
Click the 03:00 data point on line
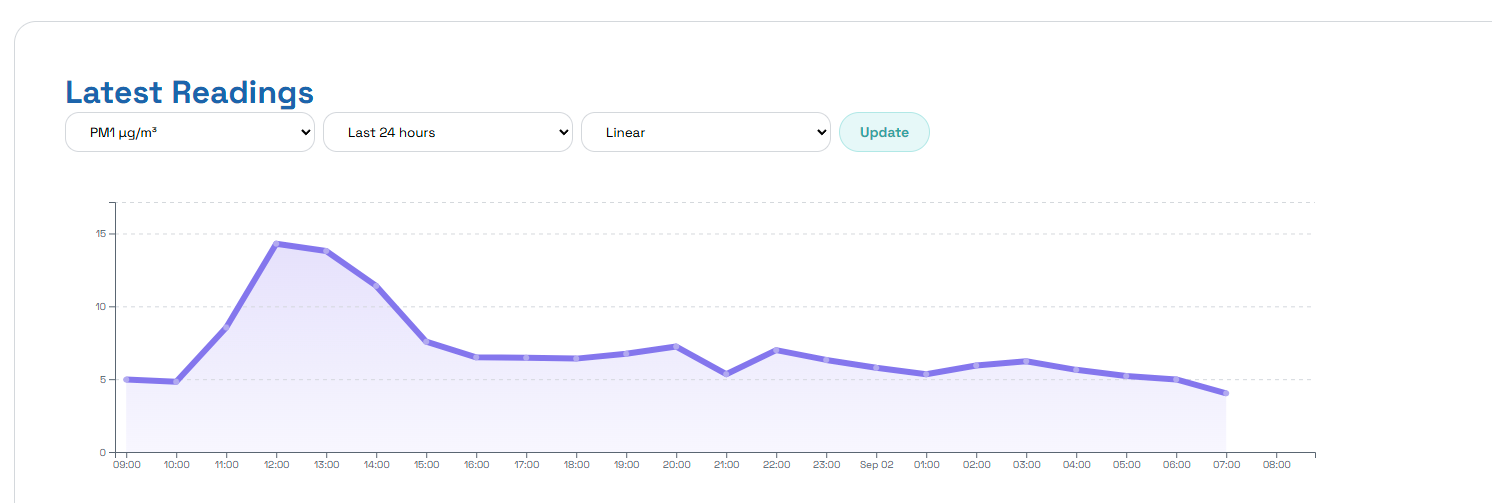[x=1026, y=361]
